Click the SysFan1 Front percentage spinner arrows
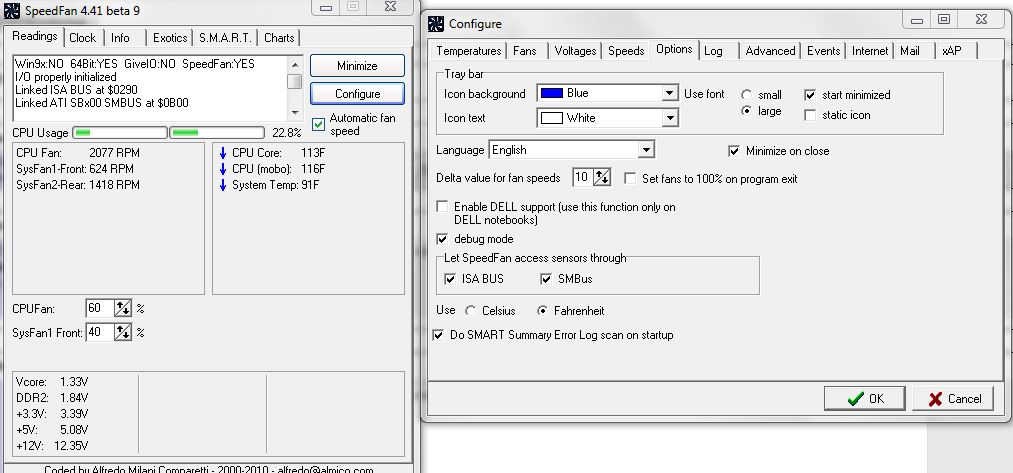Screen dimensions: 1013x473 click(x=123, y=332)
